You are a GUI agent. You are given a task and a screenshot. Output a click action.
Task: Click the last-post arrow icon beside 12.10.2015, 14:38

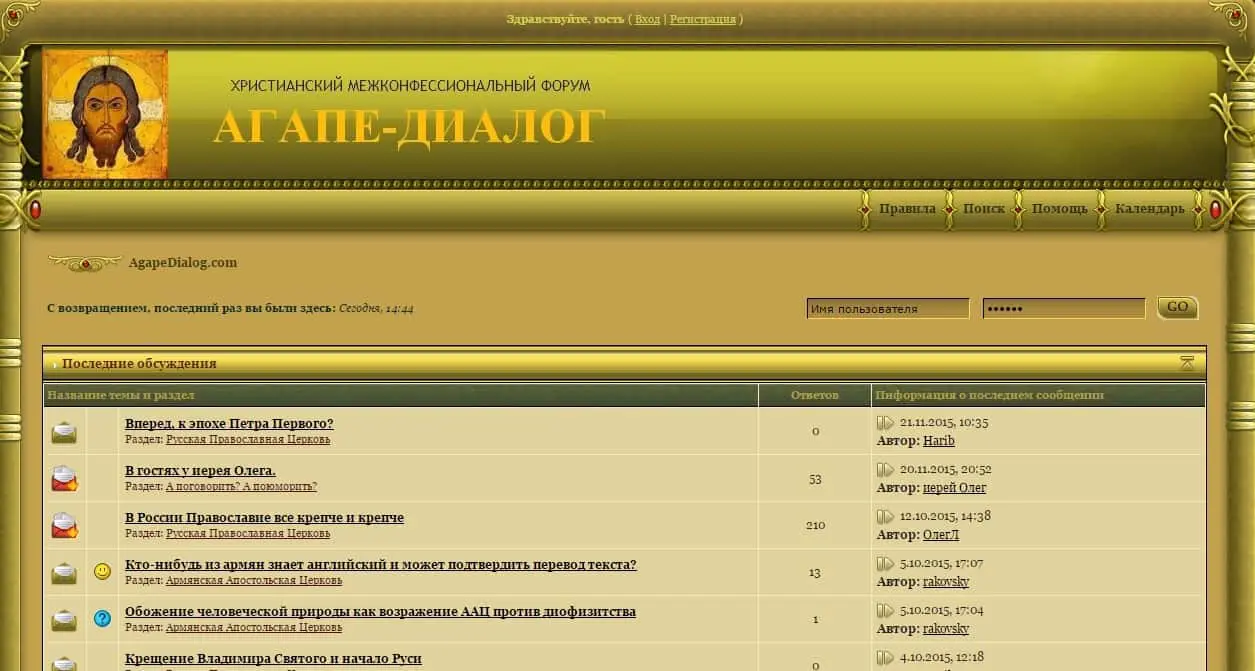click(885, 517)
